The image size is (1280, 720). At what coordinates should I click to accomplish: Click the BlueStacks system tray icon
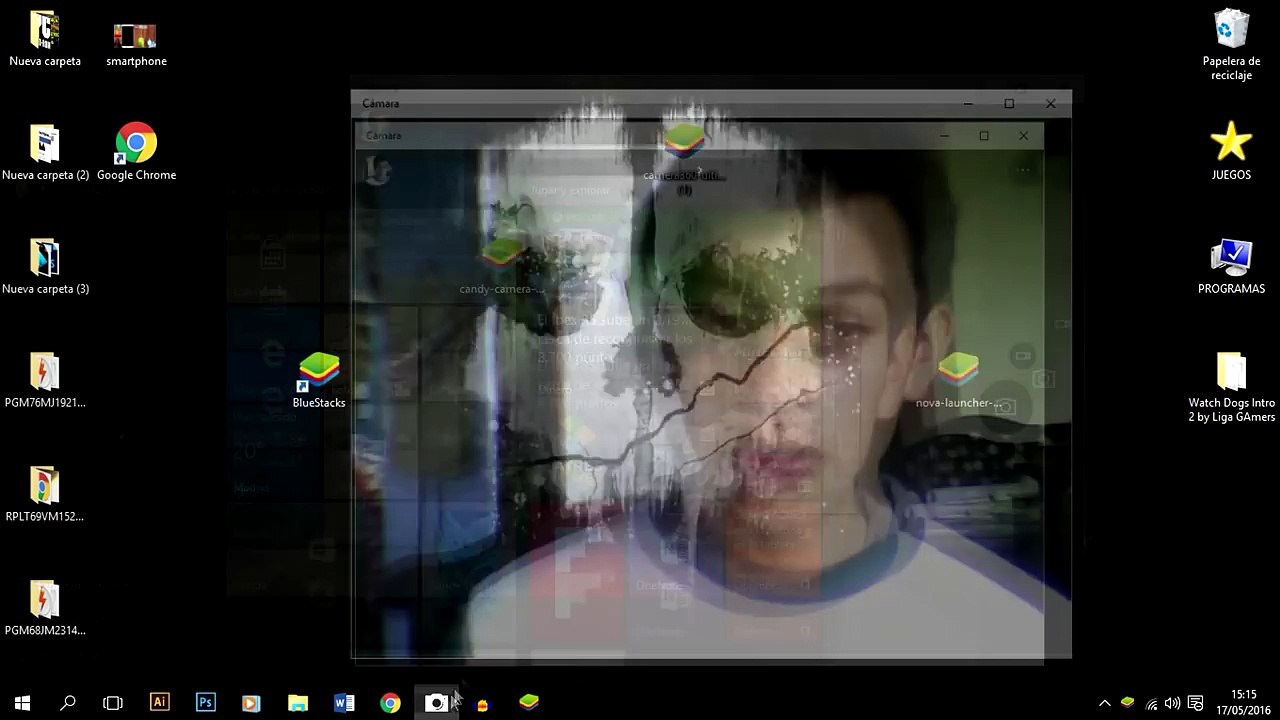coord(1128,703)
